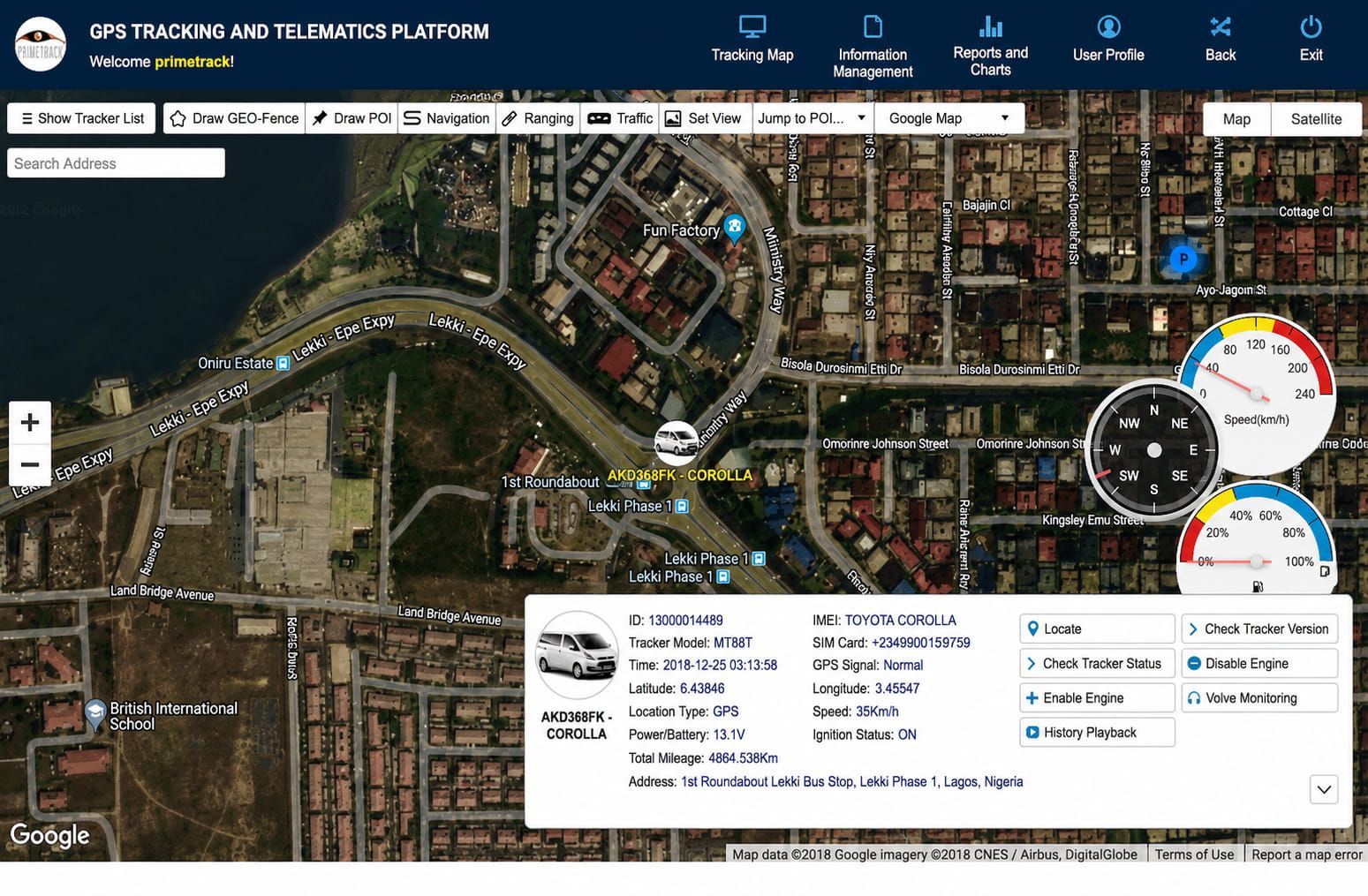Go Back using the top menu

click(1221, 40)
